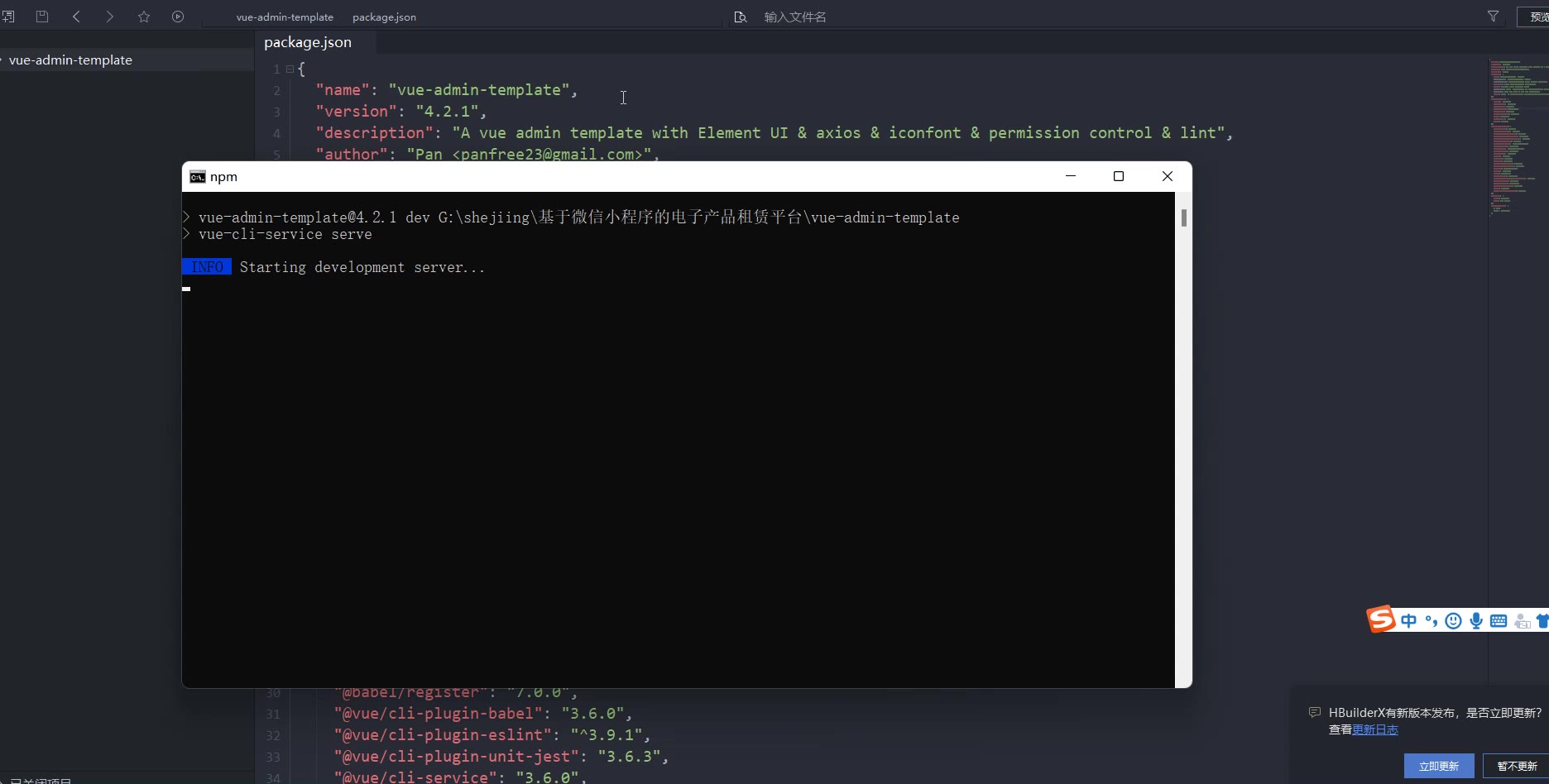The image size is (1549, 784).
Task: Toggle punctuation mode icon in IME bar
Action: 1432,621
